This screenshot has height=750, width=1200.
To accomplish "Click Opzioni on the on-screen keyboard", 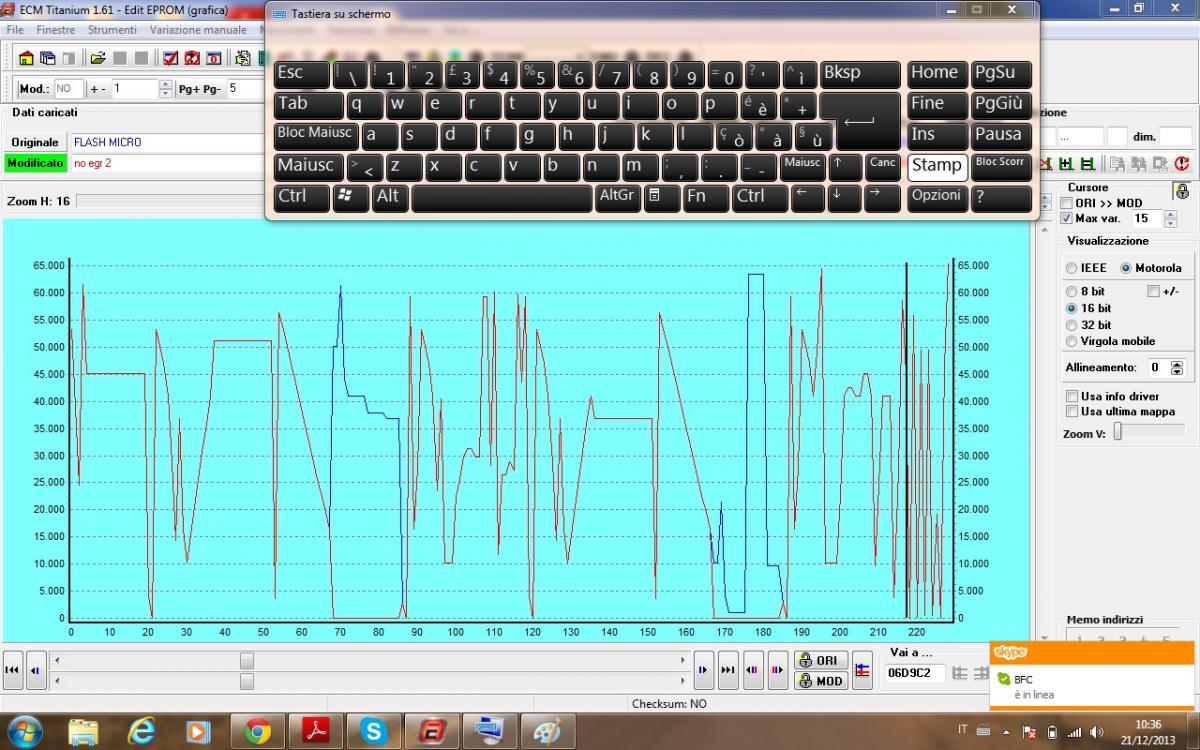I will (x=936, y=197).
